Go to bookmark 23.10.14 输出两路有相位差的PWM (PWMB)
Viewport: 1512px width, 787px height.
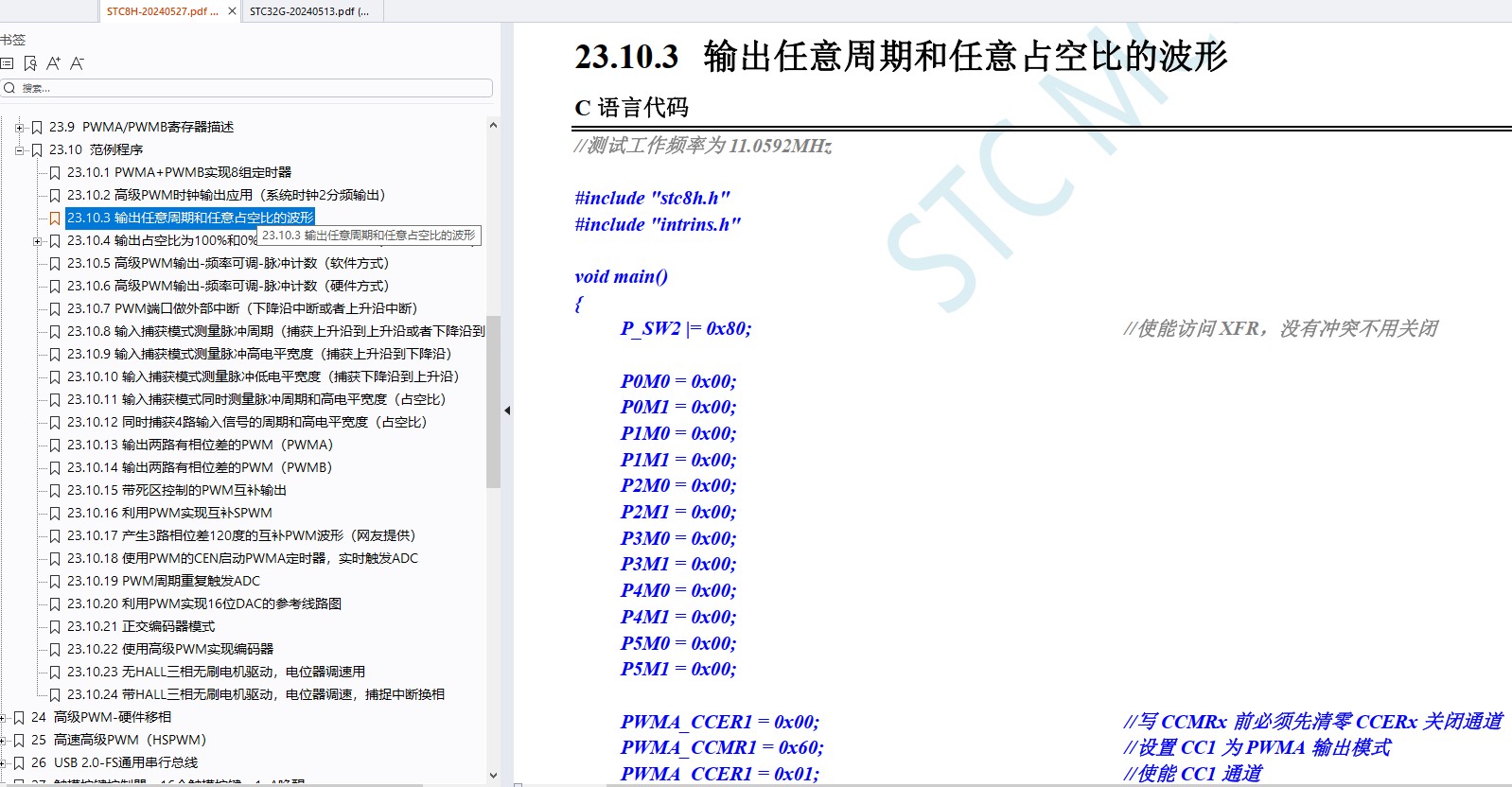click(x=200, y=467)
